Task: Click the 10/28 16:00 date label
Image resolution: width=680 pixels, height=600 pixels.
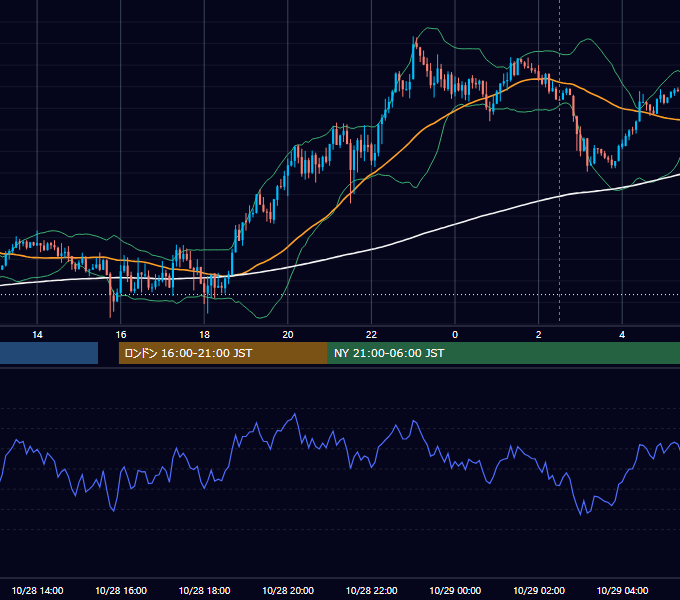Action: (x=121, y=590)
